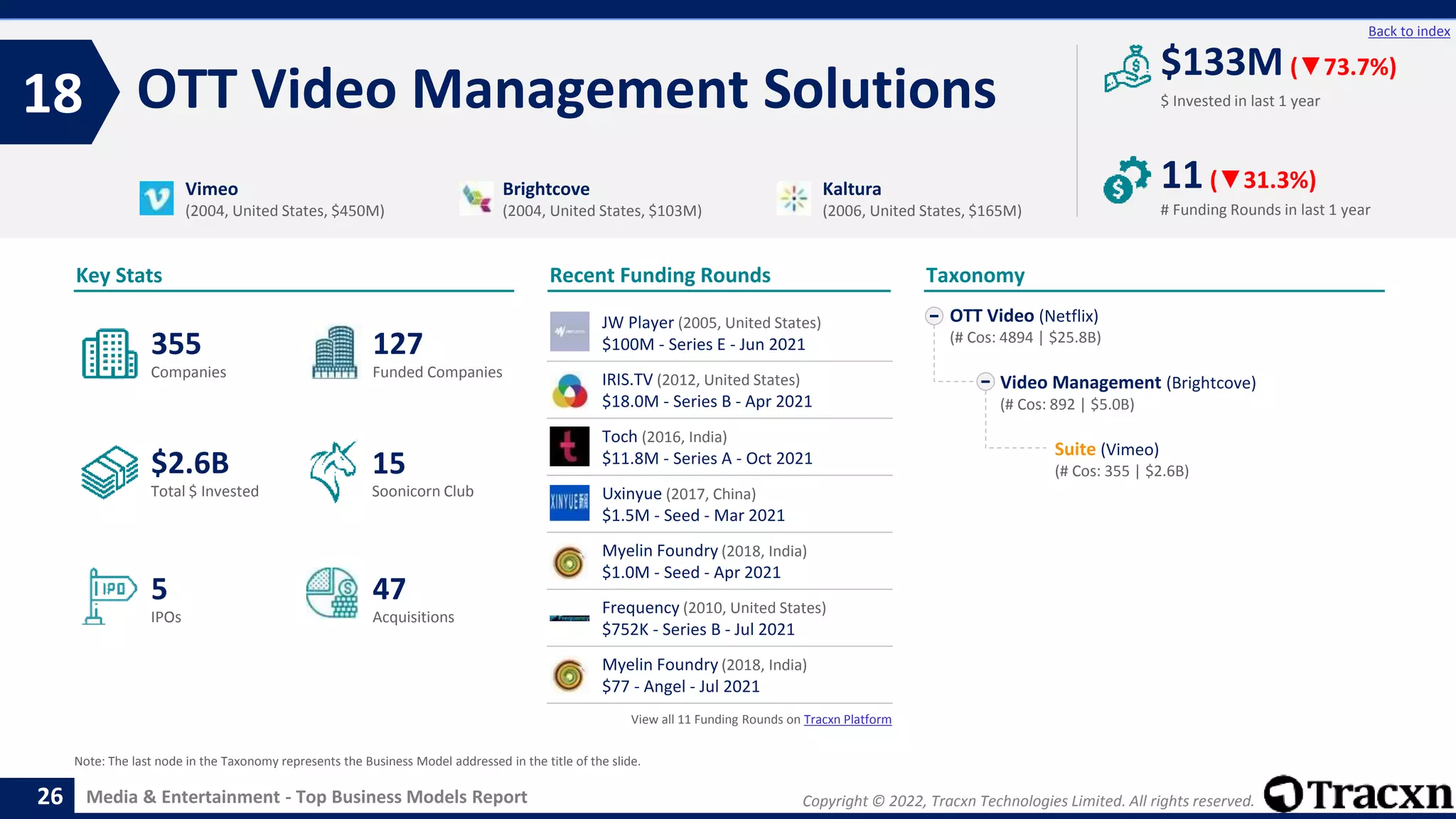1456x819 pixels.
Task: Click the 73.7% decline indicator
Action: coord(1344,67)
